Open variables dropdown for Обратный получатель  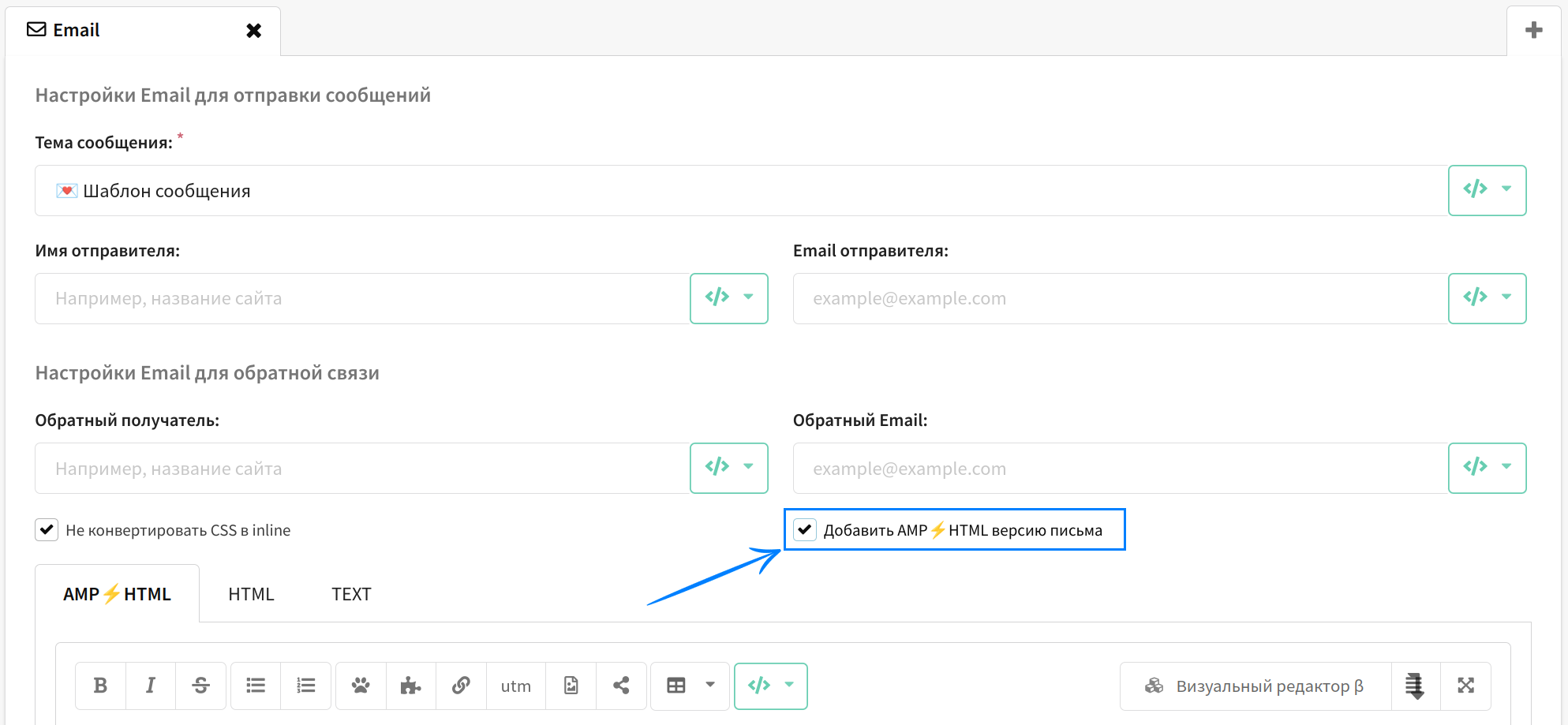[729, 468]
